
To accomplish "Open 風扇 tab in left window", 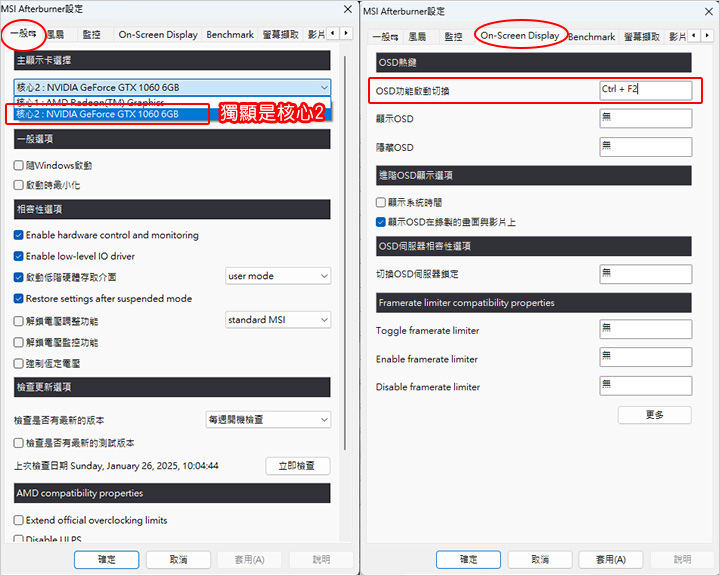I will click(56, 34).
